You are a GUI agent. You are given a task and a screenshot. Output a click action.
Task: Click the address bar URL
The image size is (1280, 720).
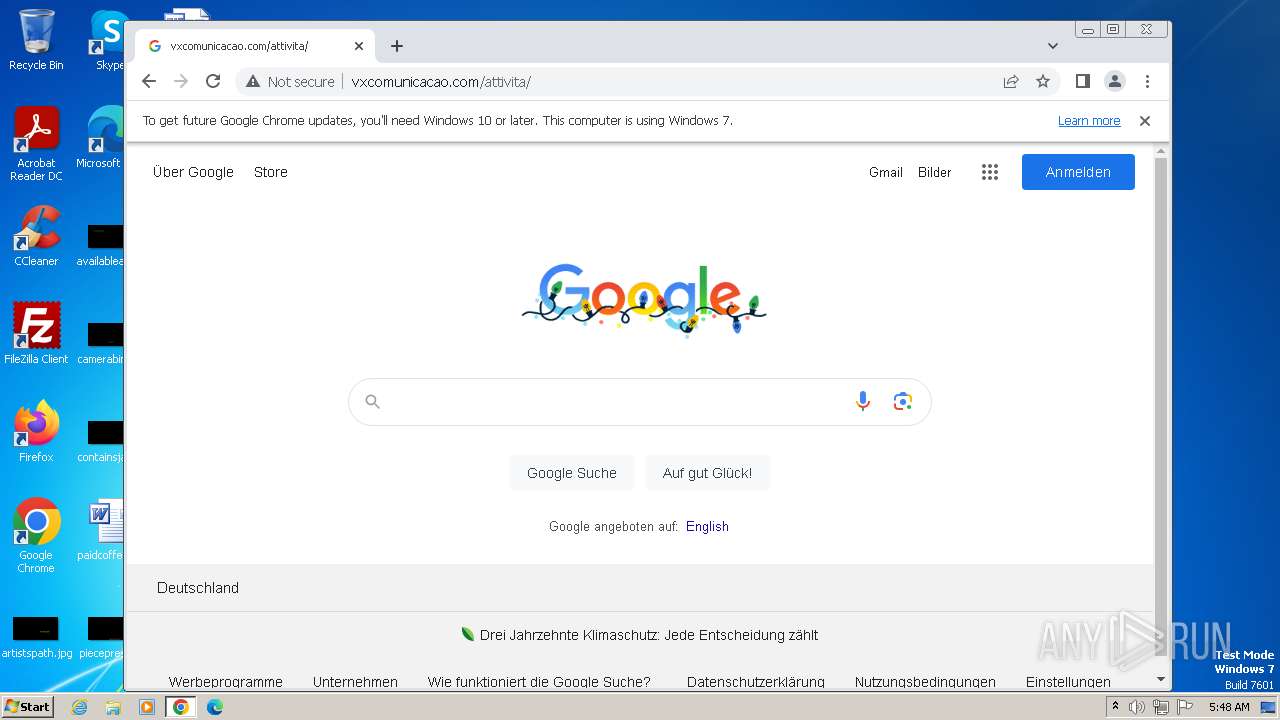[x=441, y=82]
